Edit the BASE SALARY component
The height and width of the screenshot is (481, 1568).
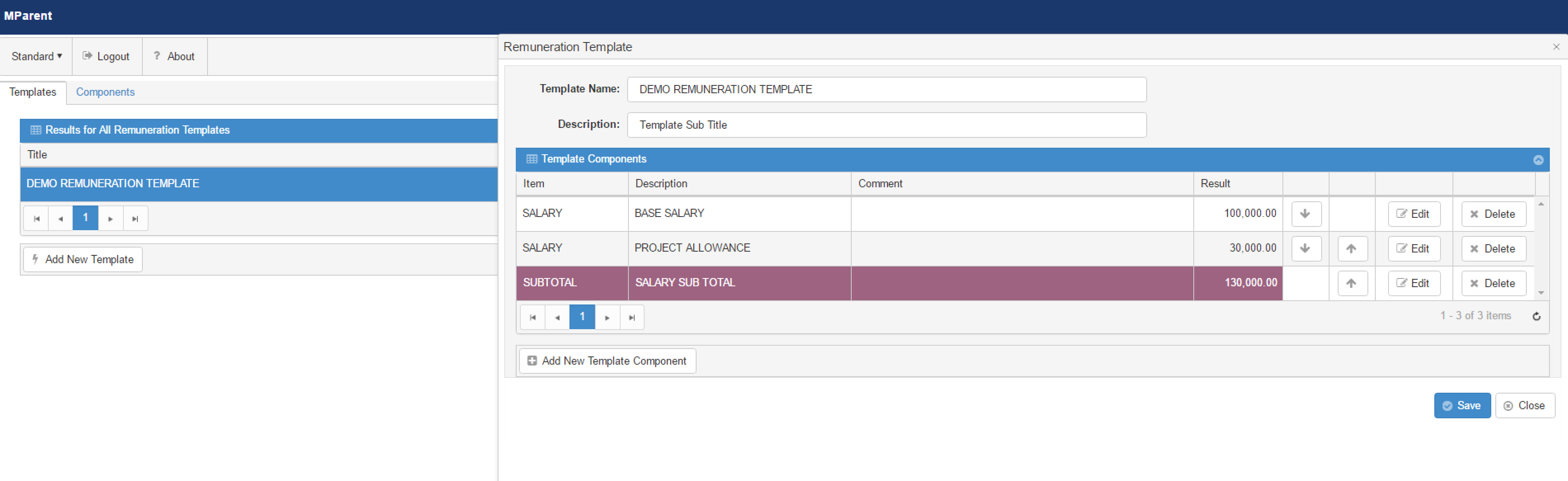[1413, 214]
